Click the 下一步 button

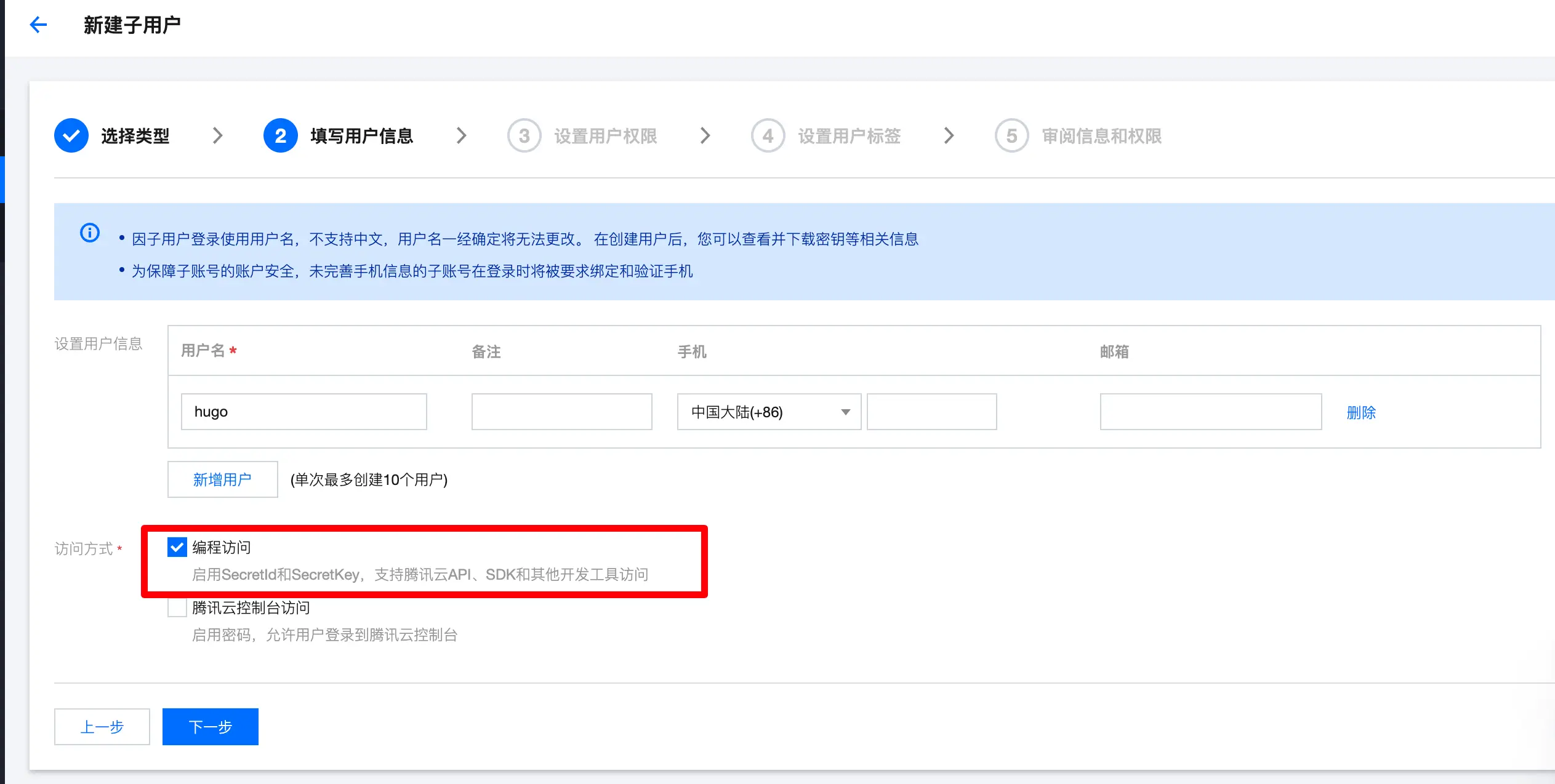click(x=210, y=727)
